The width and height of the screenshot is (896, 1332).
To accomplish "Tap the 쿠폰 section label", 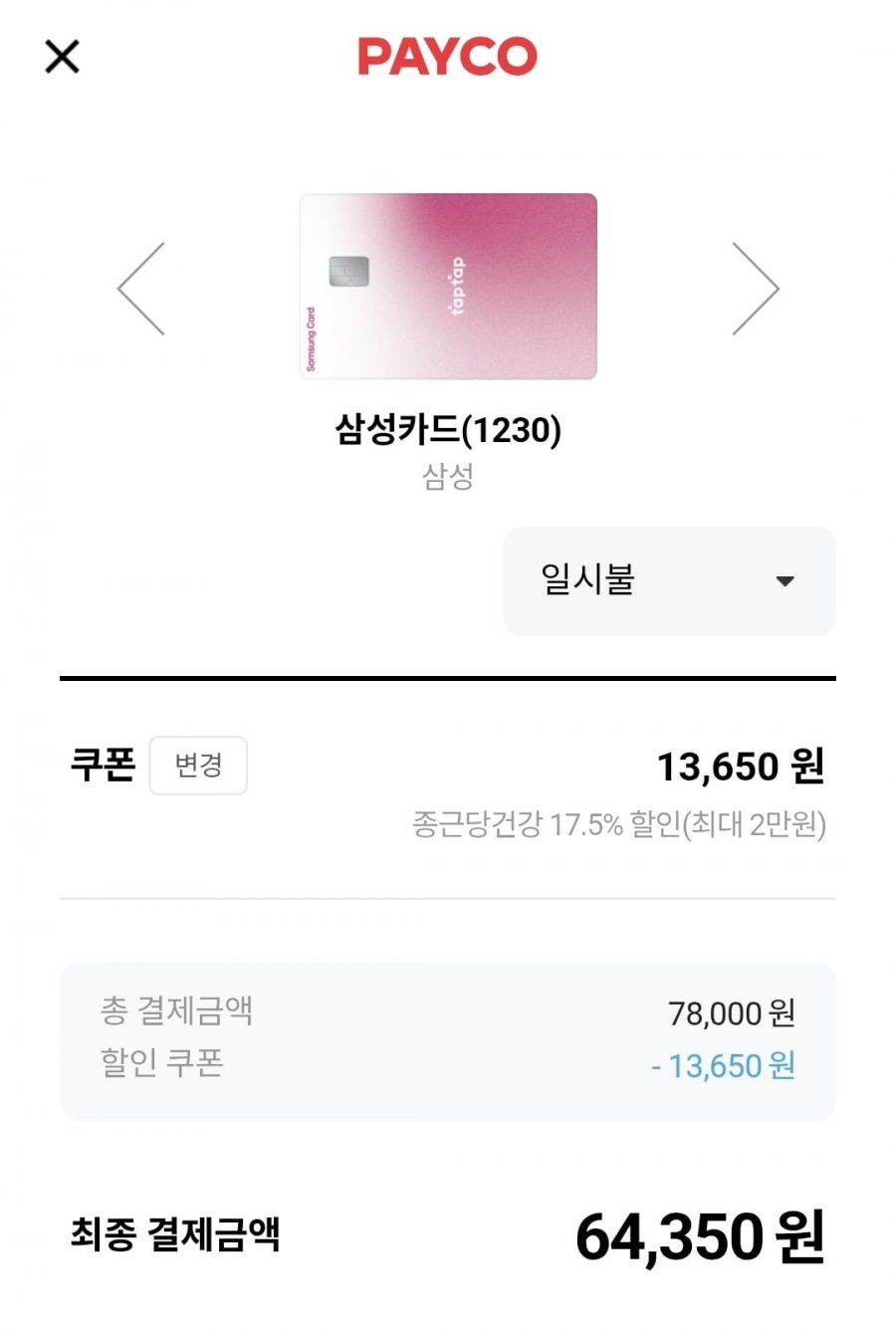I will pos(103,765).
